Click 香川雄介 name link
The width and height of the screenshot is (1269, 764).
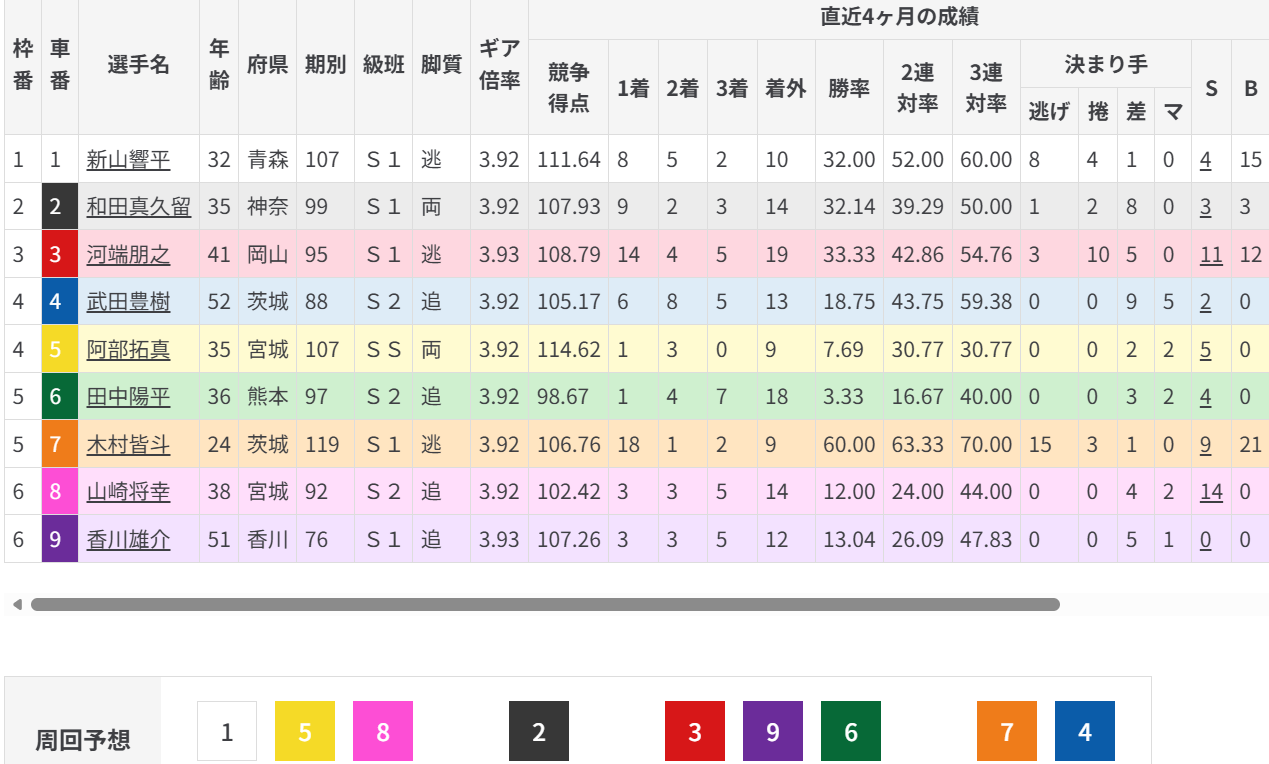(x=128, y=540)
